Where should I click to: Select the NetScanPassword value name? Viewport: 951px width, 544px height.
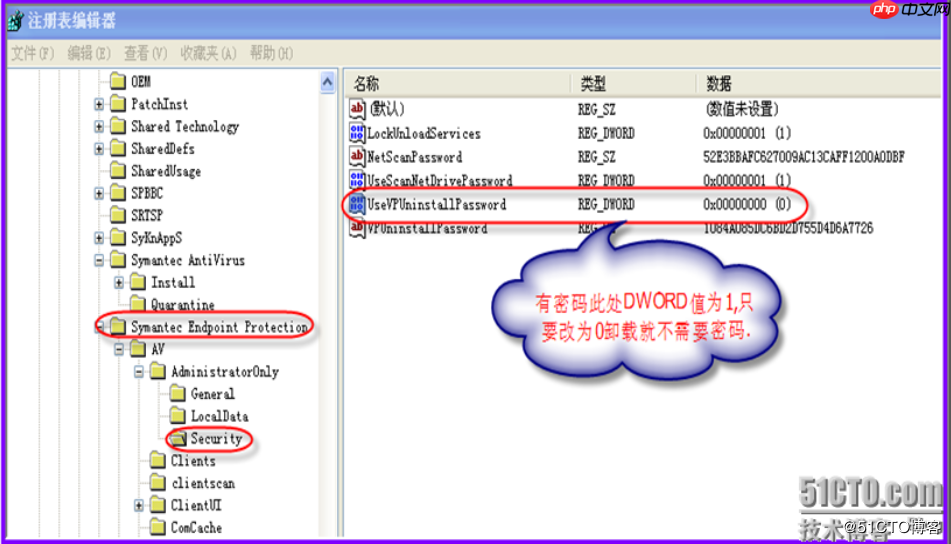(415, 157)
